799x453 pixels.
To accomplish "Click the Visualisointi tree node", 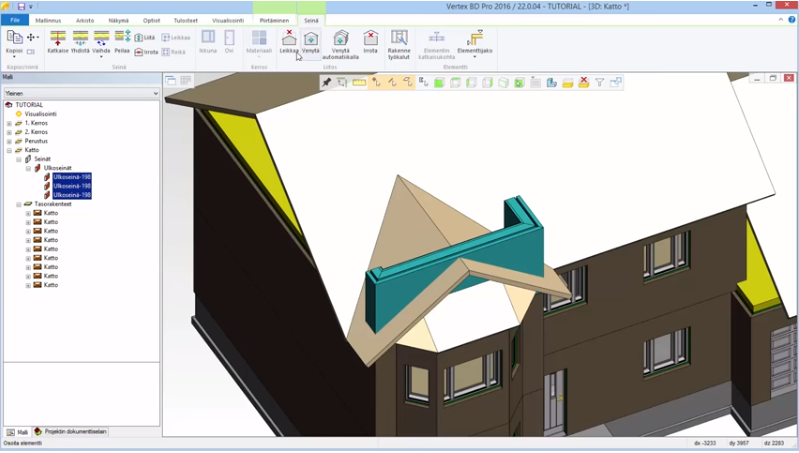I will [x=40, y=114].
